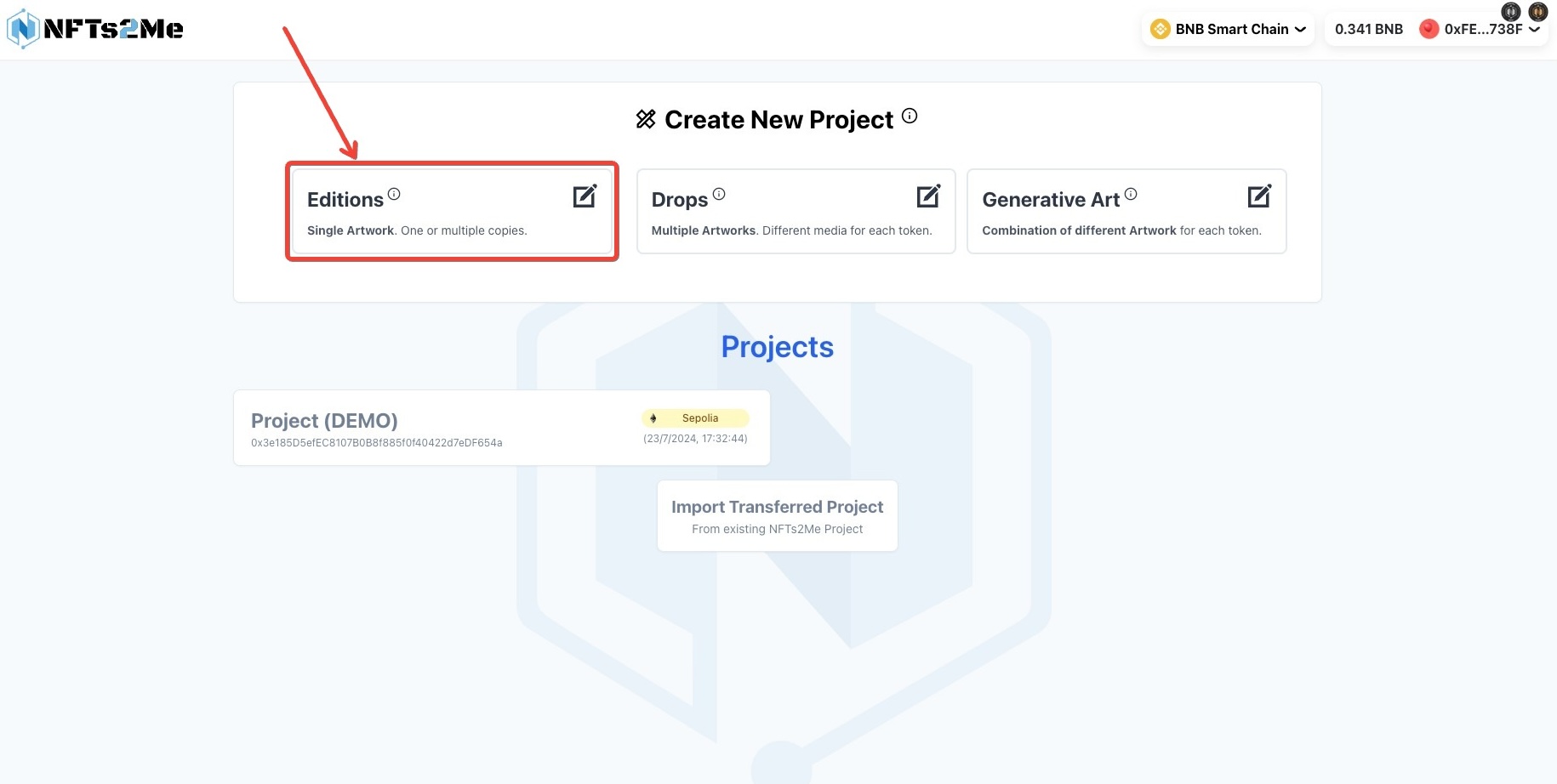
Task: Click the Projects heading
Action: [x=778, y=347]
